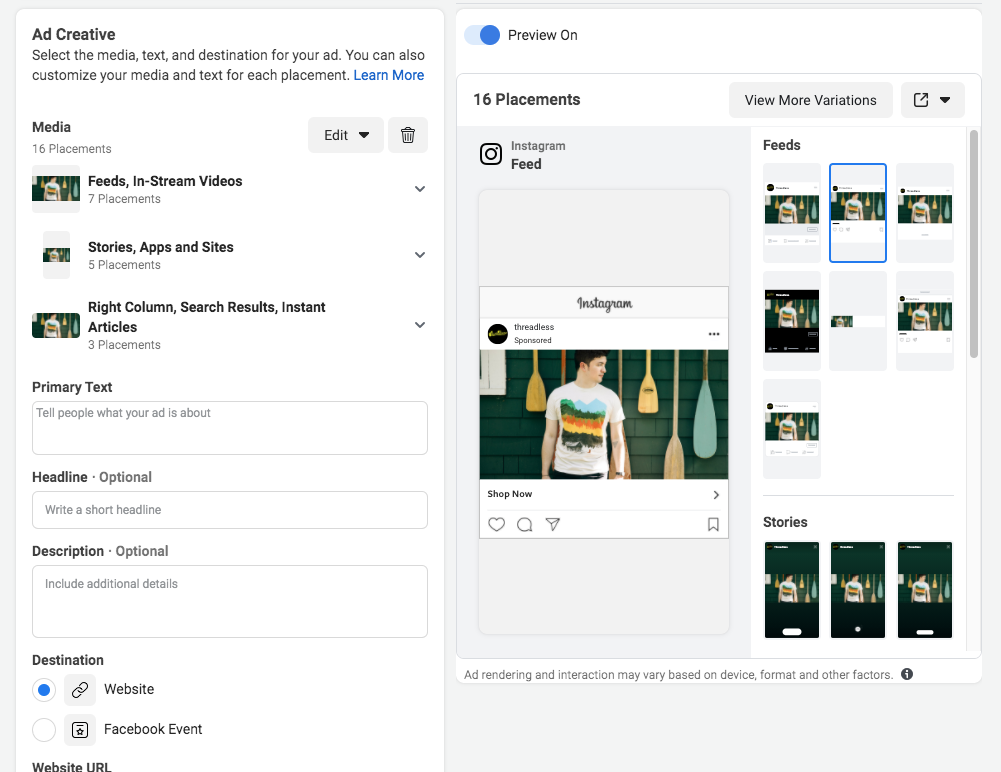Select the Website destination radio button
This screenshot has height=772, width=1001.
point(44,690)
